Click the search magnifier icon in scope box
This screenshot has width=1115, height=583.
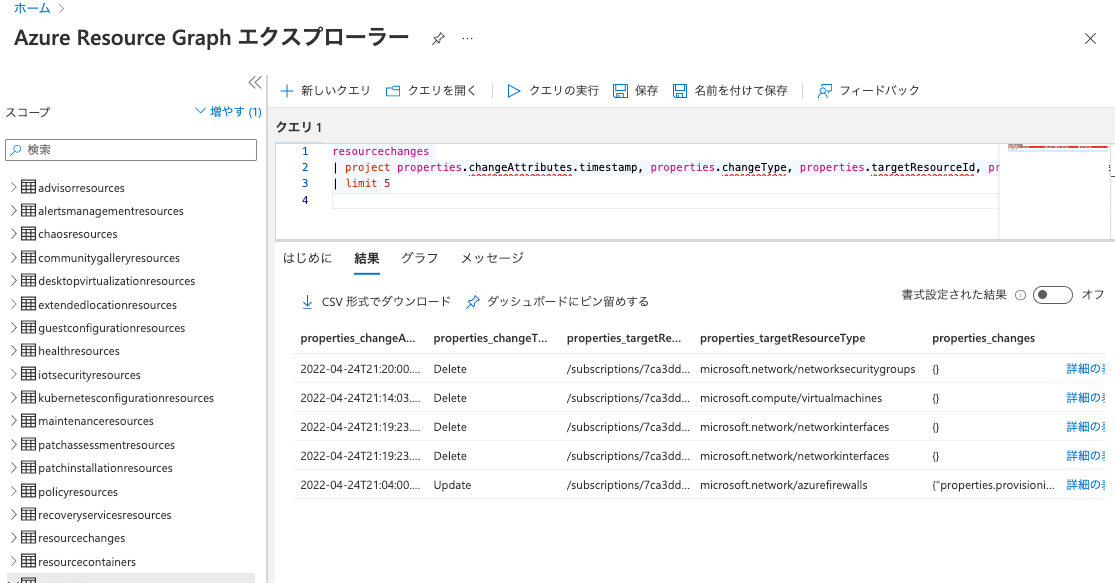point(16,150)
